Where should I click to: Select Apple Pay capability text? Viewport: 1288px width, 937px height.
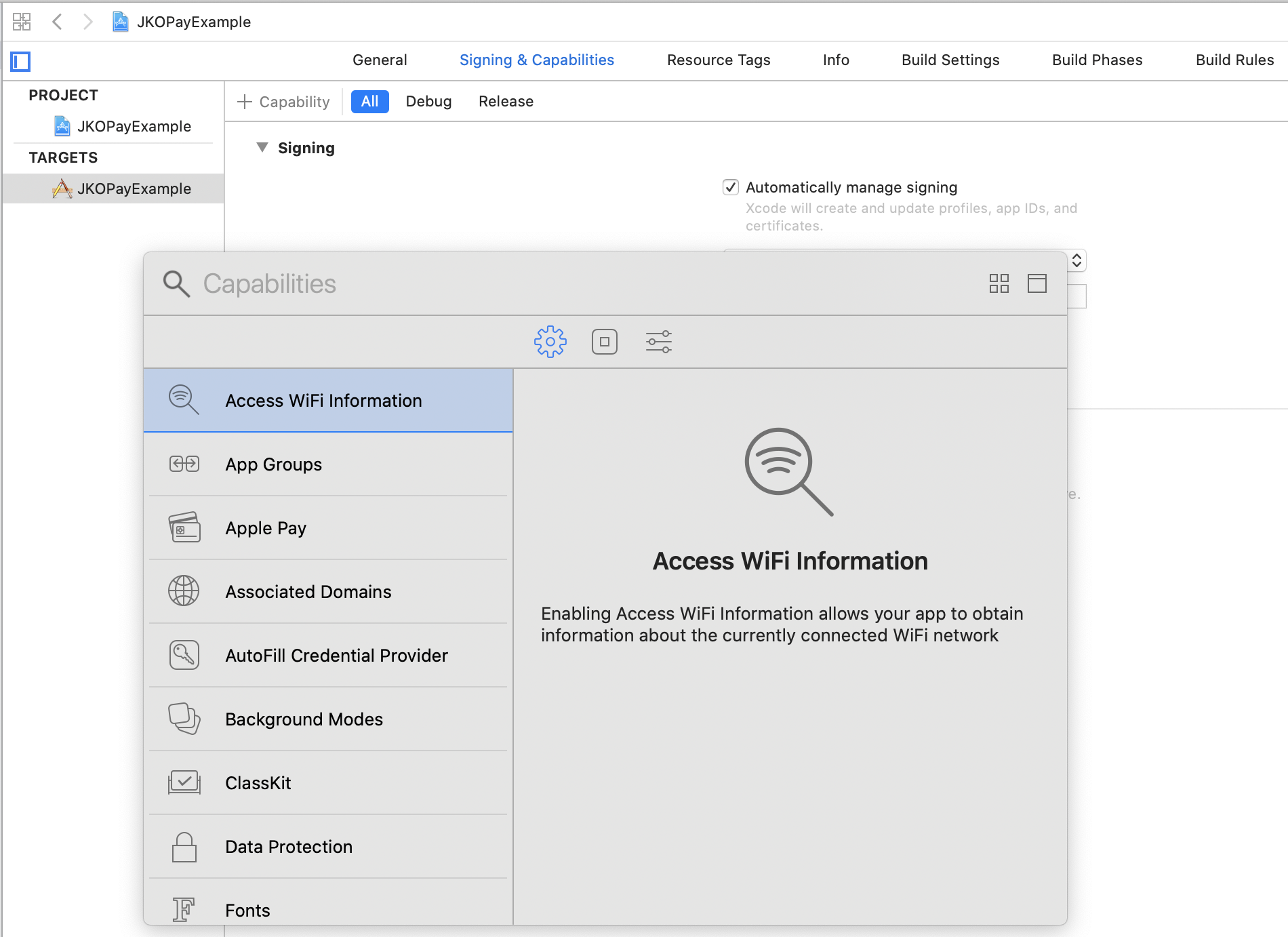click(x=266, y=528)
